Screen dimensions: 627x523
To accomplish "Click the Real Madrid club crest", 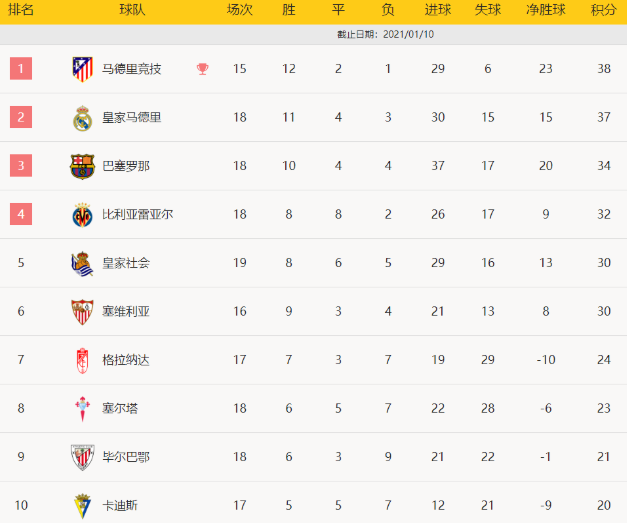I will pos(82,118).
